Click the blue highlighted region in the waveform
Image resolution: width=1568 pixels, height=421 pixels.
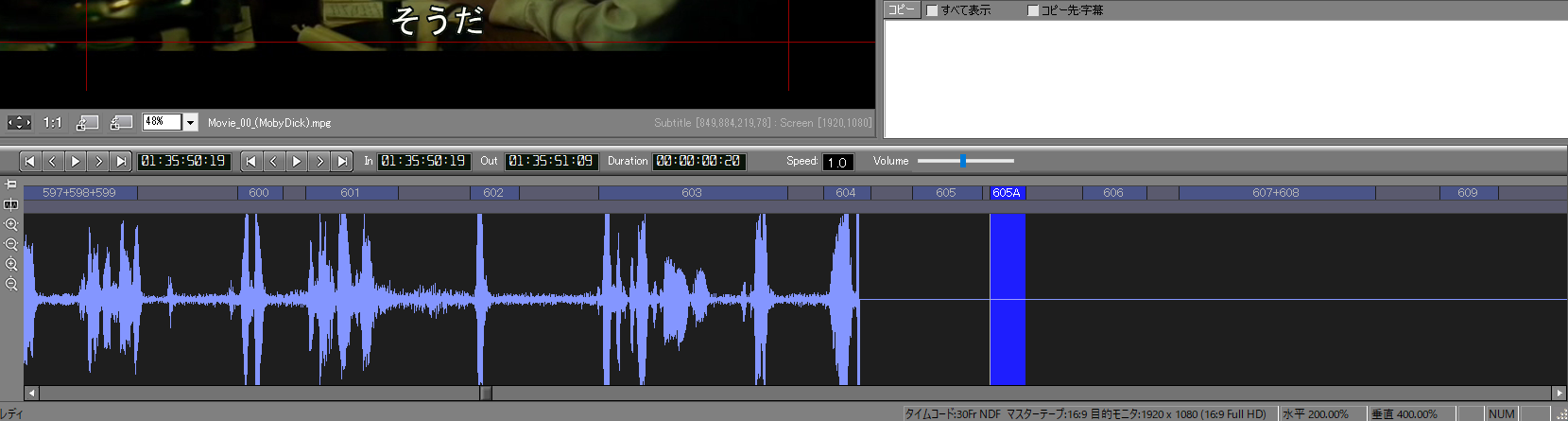1008,299
